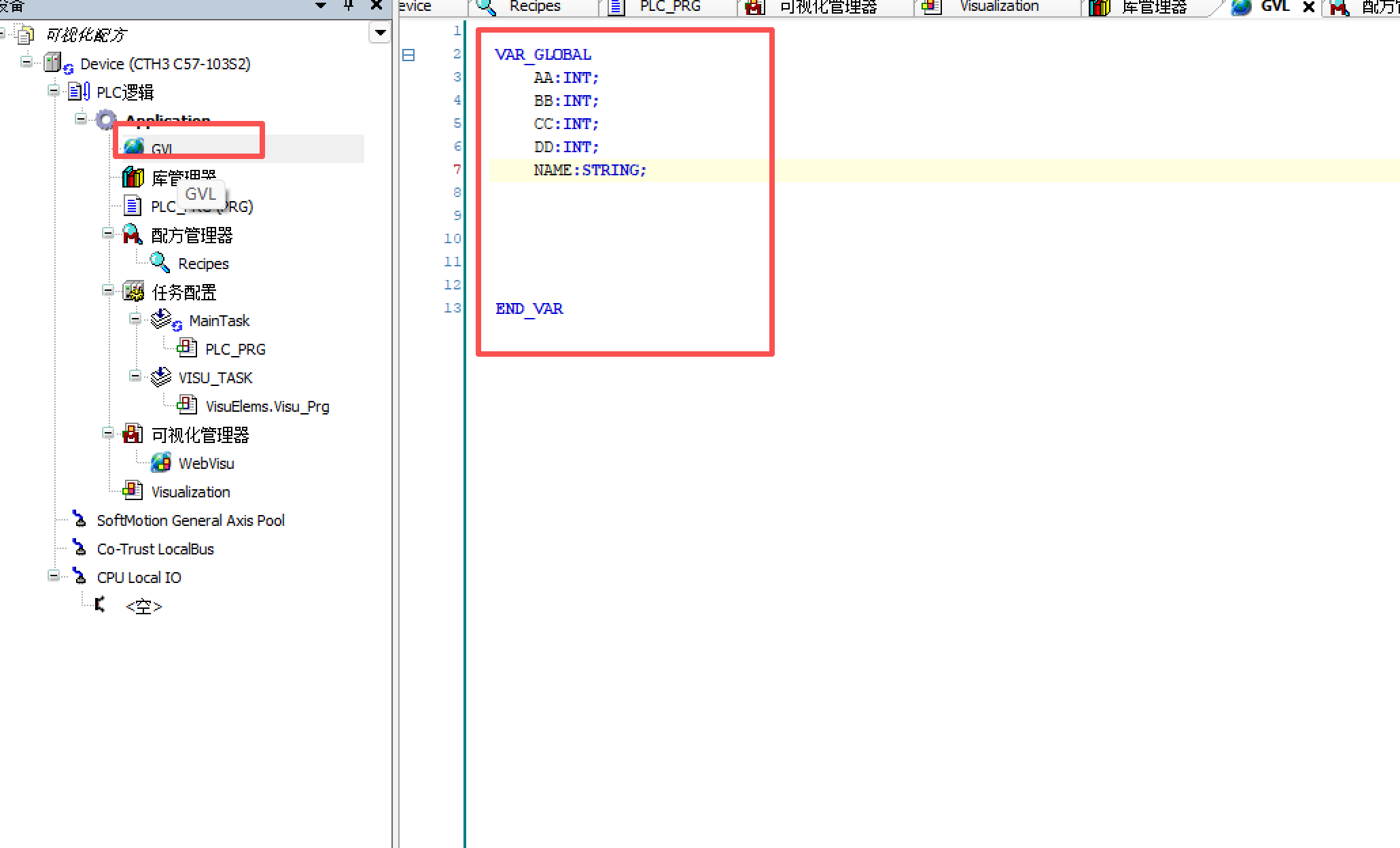Open the device panel title menu arrow
This screenshot has width=1400, height=848.
(x=321, y=5)
